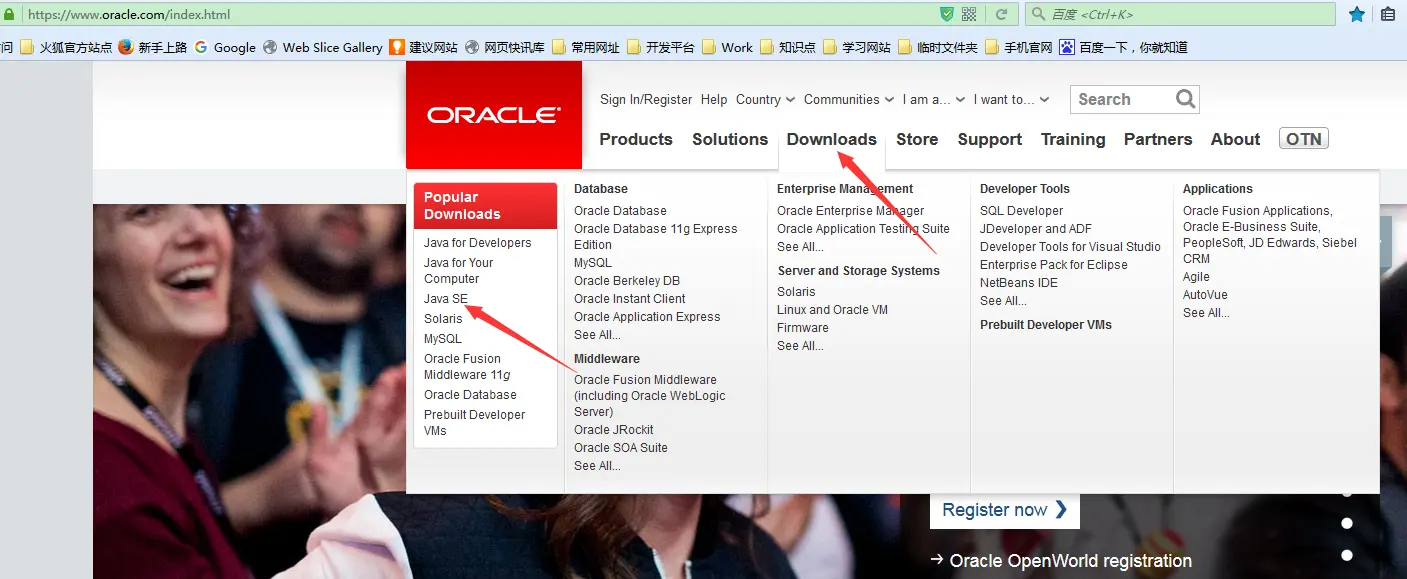Open the 建议网站 bookmark
Viewport: 1407px width, 579px height.
pyautogui.click(x=423, y=47)
